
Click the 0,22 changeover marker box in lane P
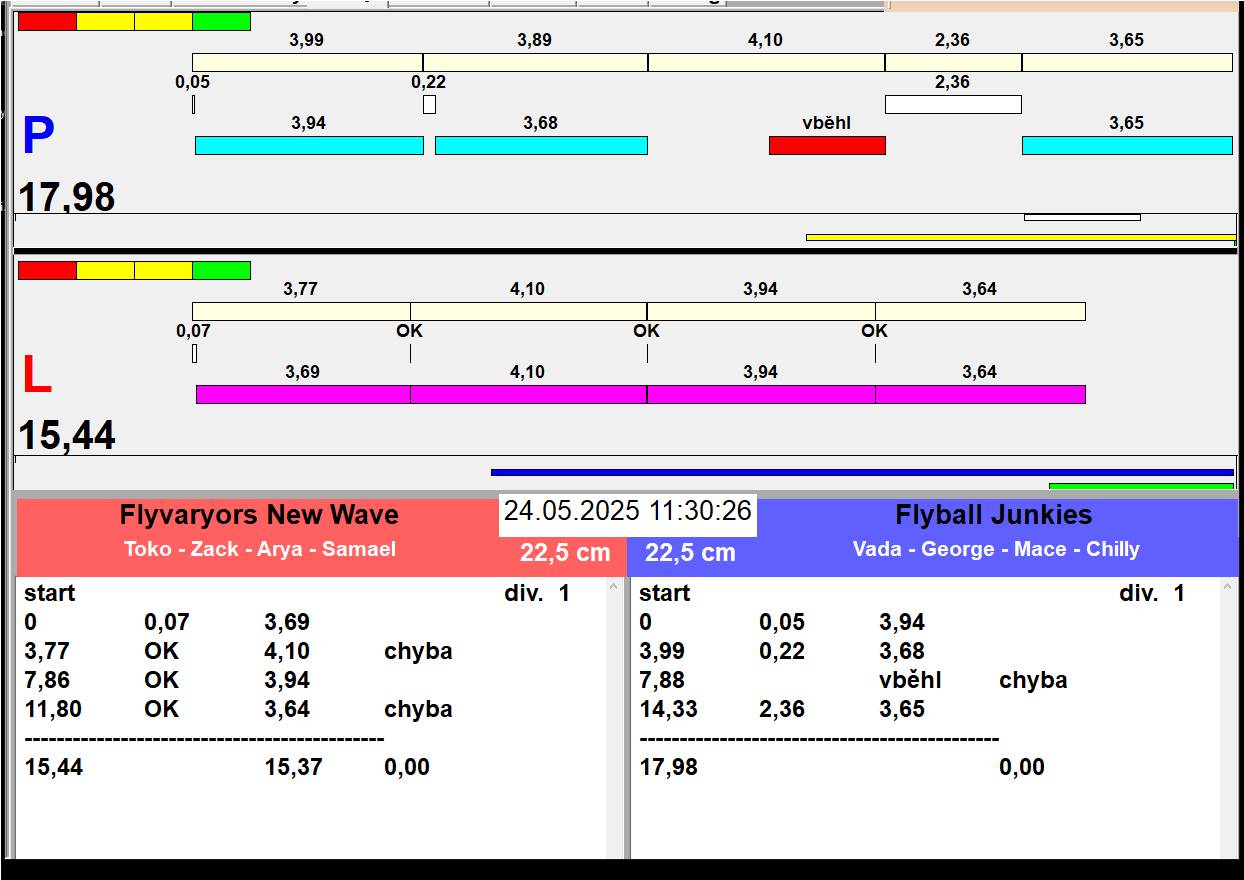click(x=429, y=104)
